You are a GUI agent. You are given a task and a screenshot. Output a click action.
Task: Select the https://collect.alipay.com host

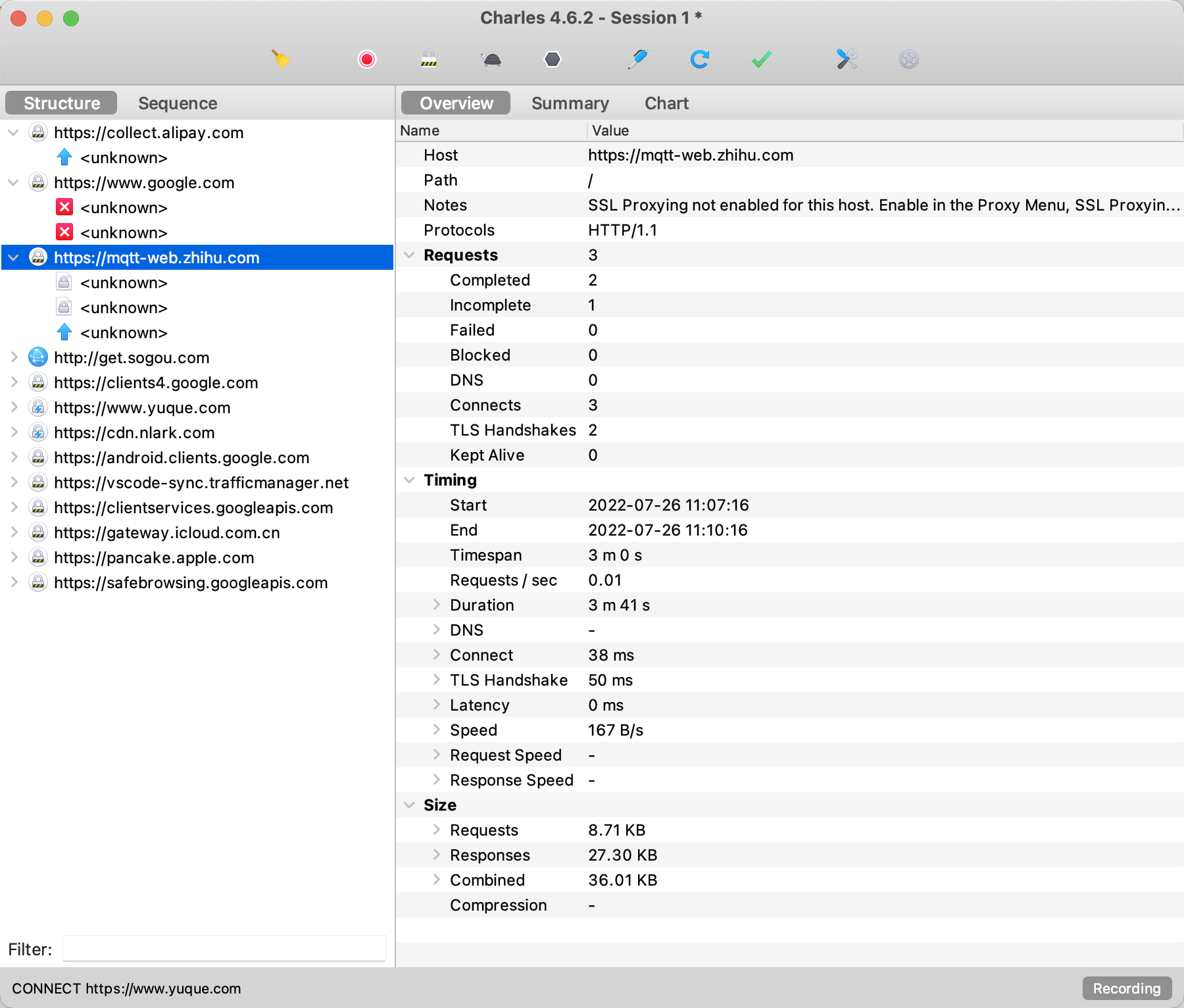(x=149, y=133)
